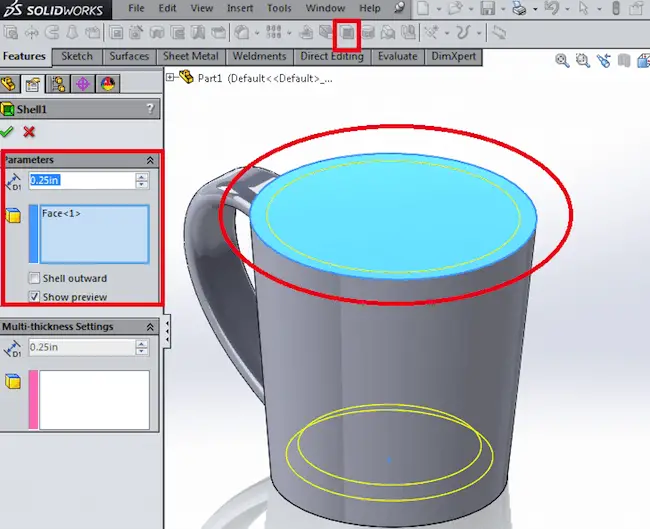
Task: Click the Zoom to Area icon
Action: click(582, 61)
